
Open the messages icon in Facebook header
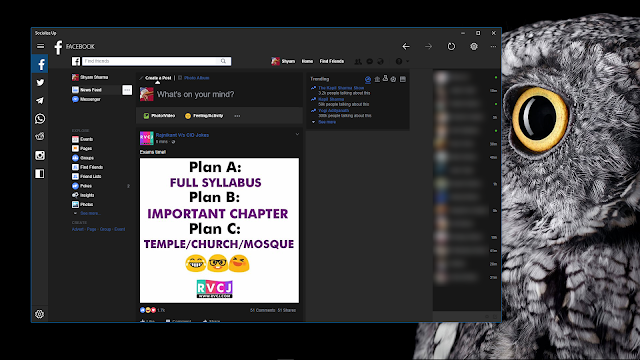[369, 61]
